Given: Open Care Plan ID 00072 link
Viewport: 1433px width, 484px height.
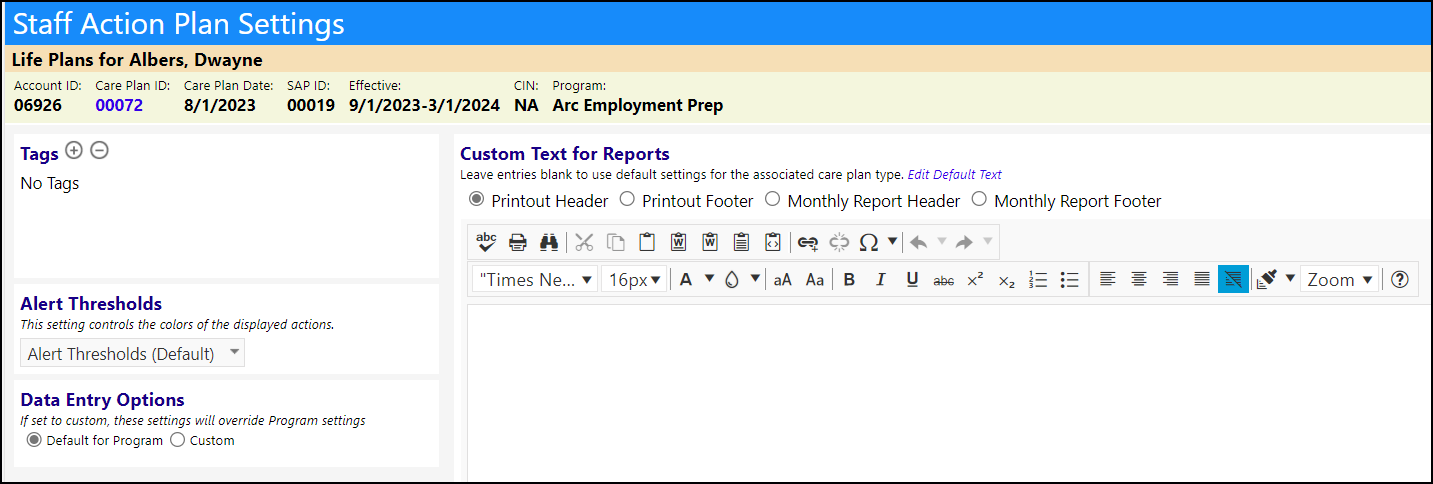Looking at the screenshot, I should pyautogui.click(x=119, y=105).
